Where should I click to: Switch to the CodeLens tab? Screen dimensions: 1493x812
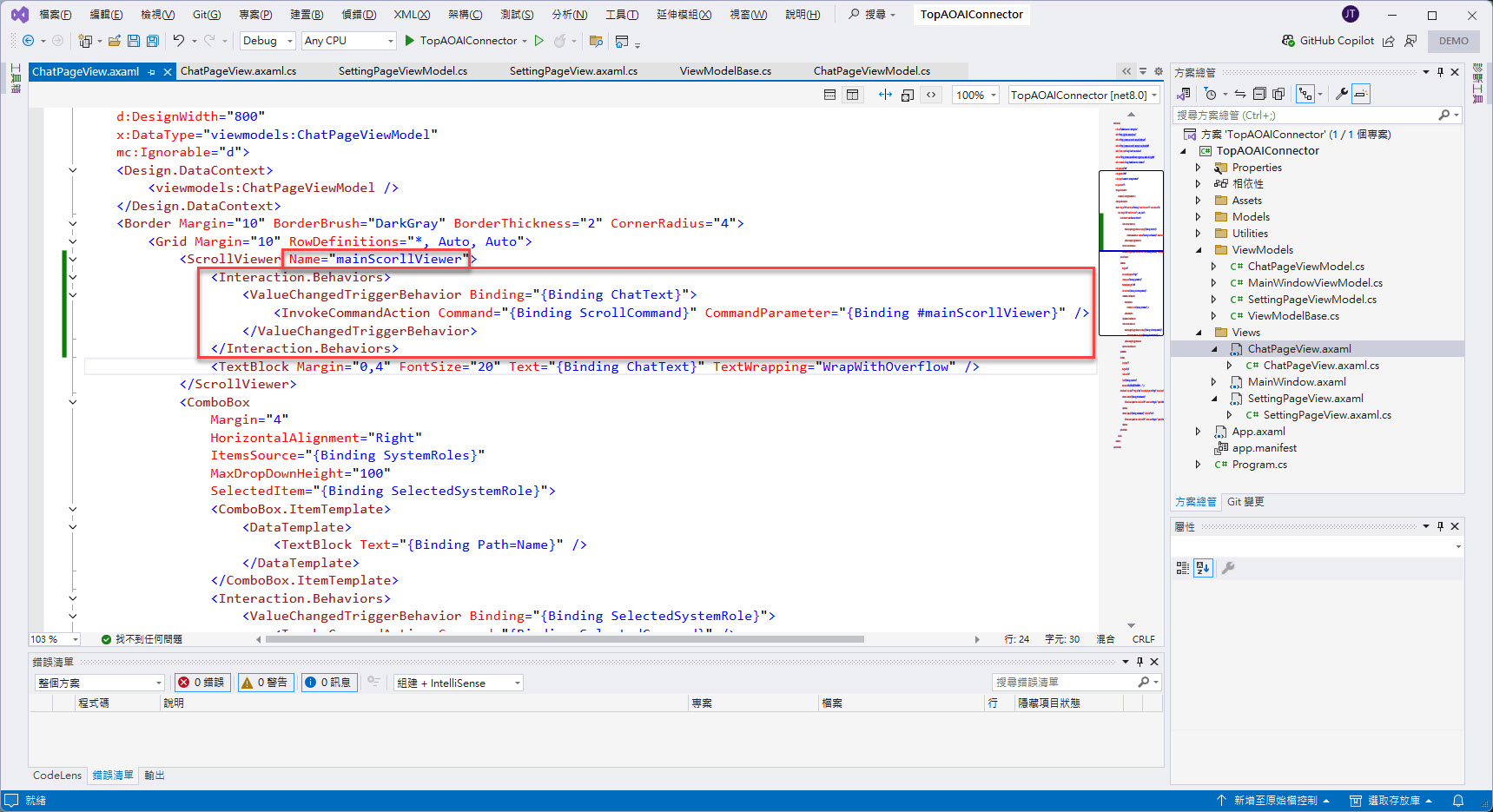pyautogui.click(x=57, y=776)
